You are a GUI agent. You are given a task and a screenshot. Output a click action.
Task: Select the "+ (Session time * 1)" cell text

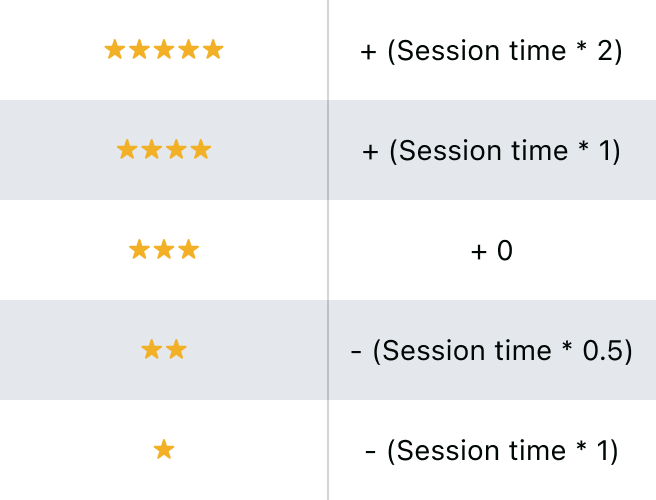[491, 151]
